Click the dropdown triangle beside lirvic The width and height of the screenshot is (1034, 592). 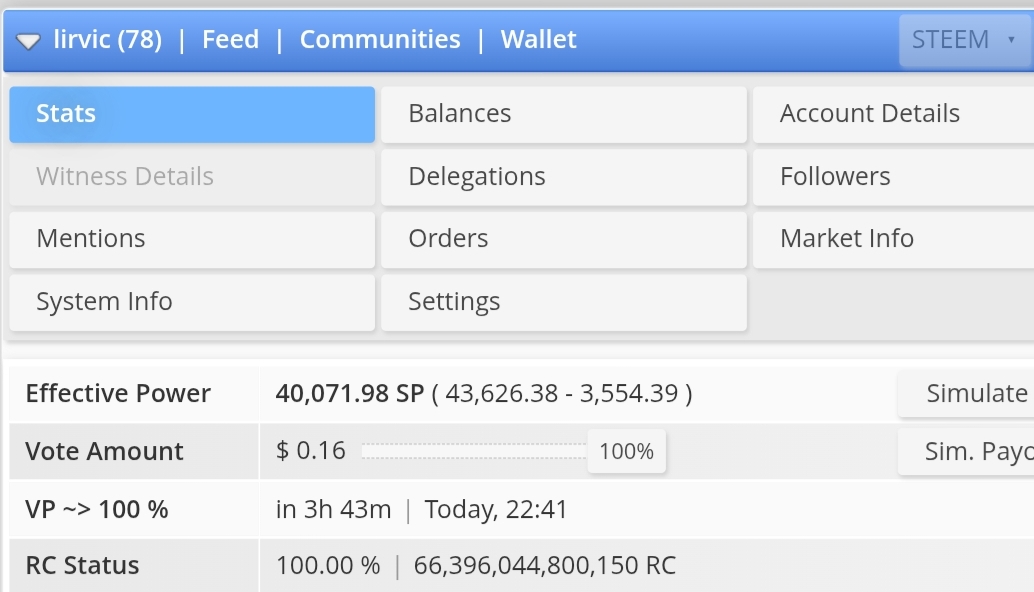[x=28, y=41]
